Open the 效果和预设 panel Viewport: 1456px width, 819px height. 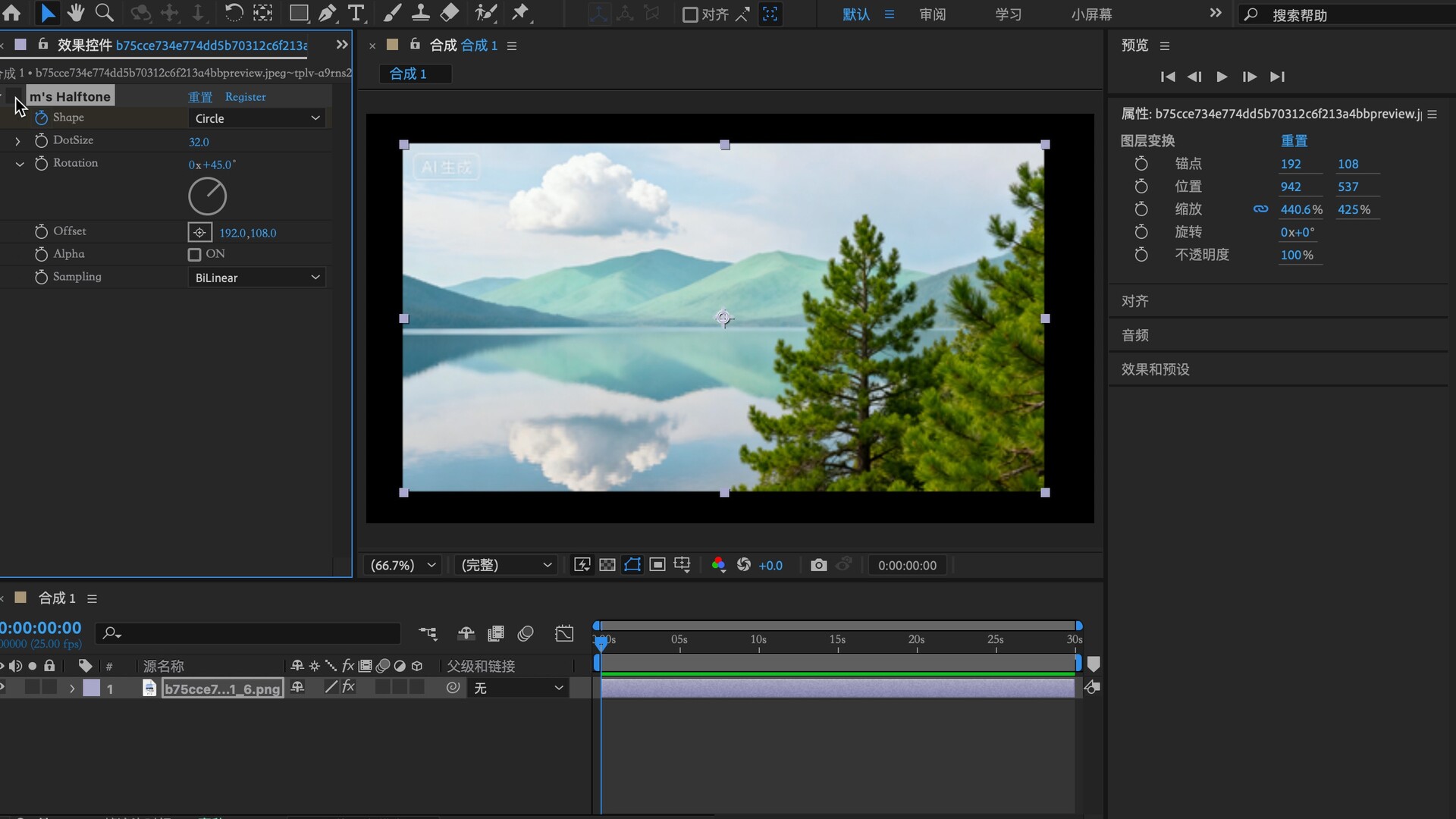point(1155,369)
